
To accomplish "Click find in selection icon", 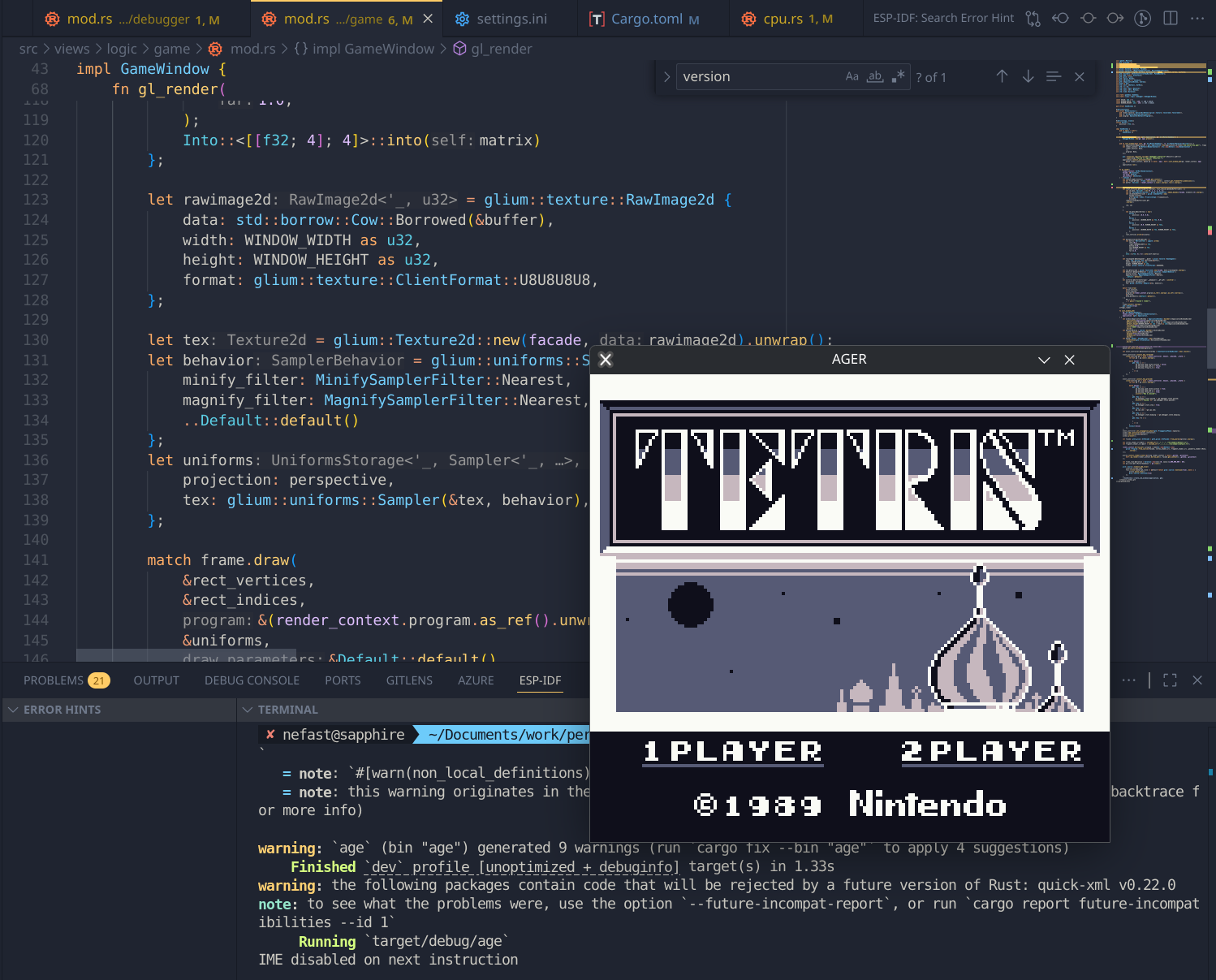I will (1054, 76).
